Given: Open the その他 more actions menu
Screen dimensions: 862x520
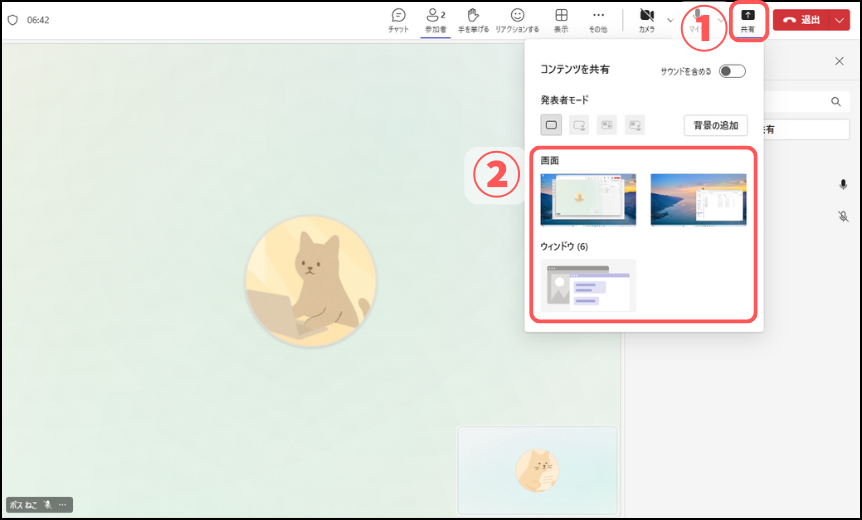Looking at the screenshot, I should pos(598,20).
